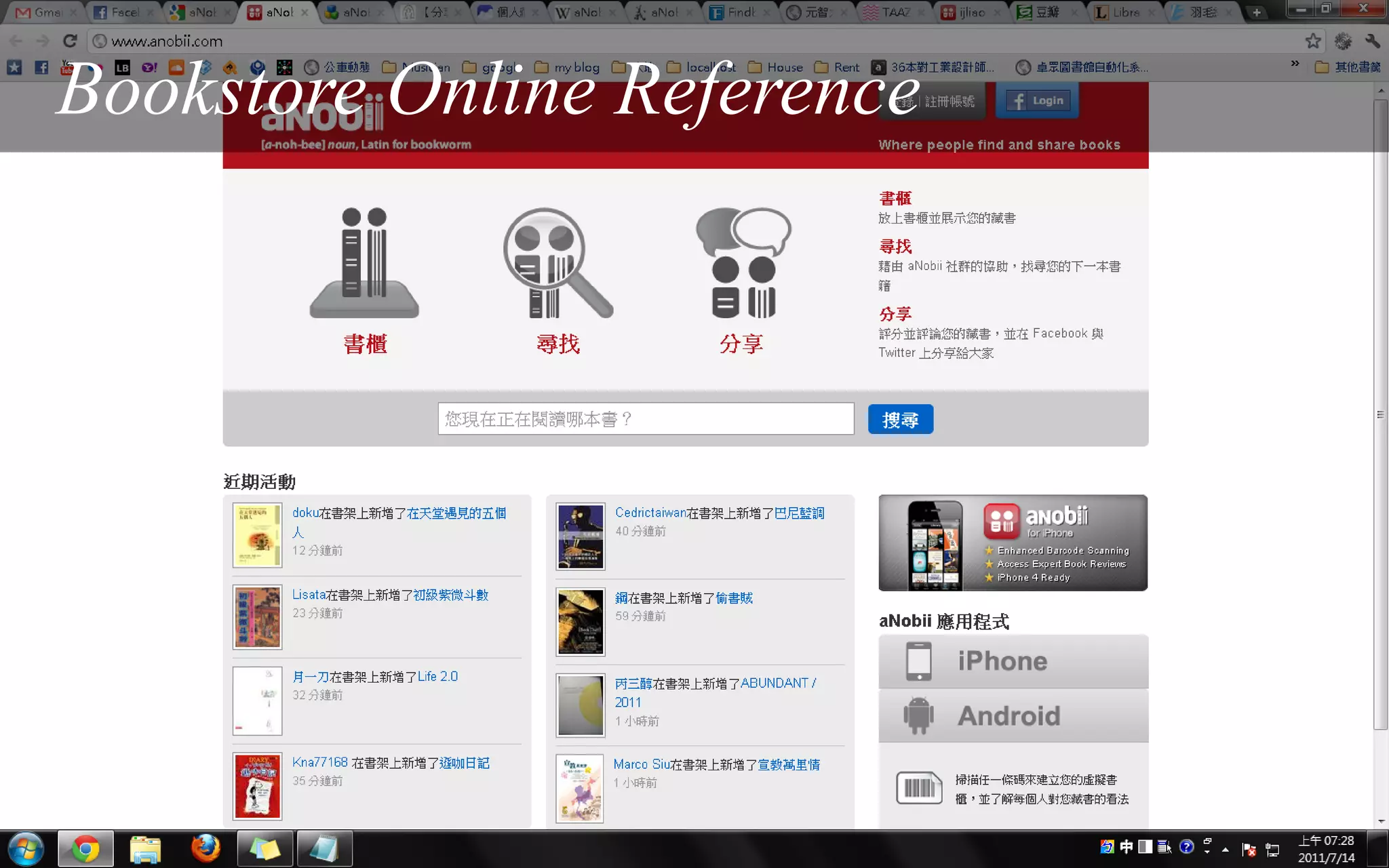Click the barcode scan icon
This screenshot has height=868, width=1389.
coord(919,788)
